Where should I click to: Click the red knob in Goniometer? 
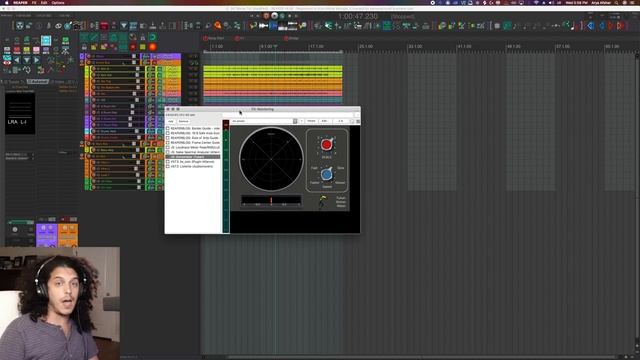pos(326,144)
